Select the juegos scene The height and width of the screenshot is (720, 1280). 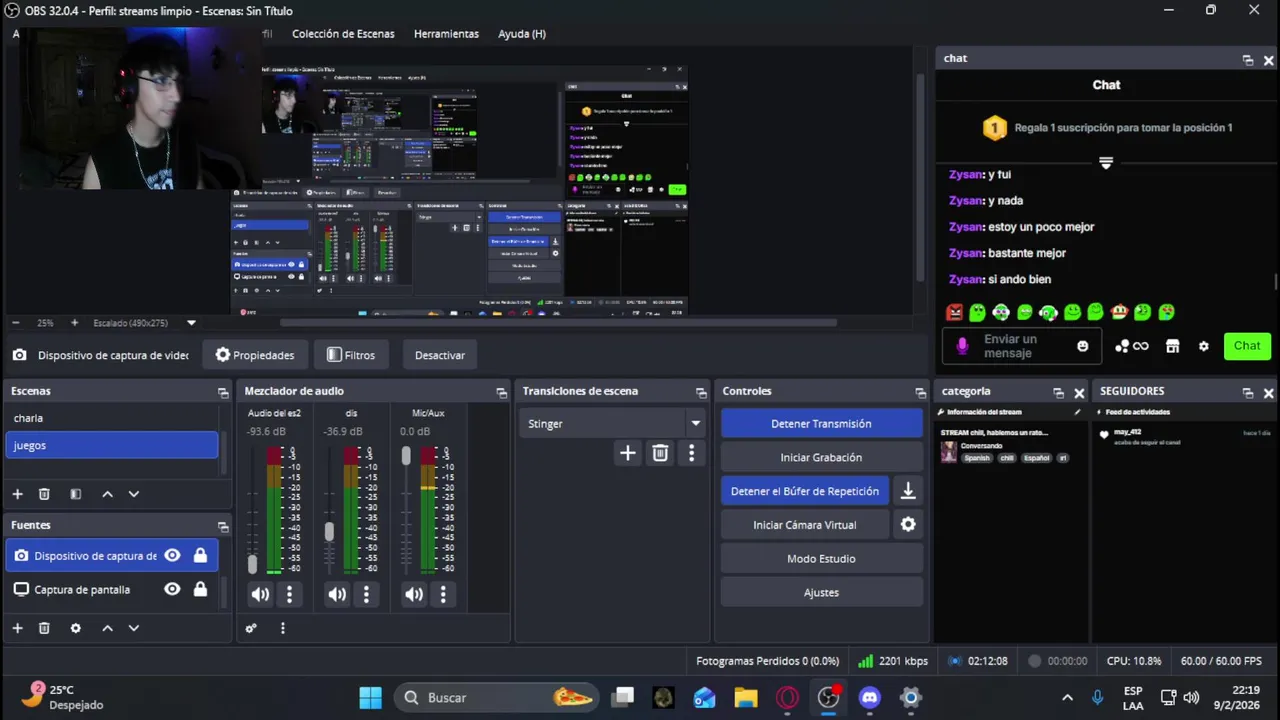click(111, 445)
